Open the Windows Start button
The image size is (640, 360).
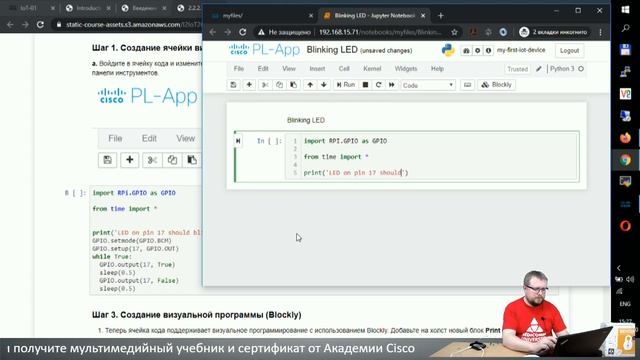pos(625,10)
